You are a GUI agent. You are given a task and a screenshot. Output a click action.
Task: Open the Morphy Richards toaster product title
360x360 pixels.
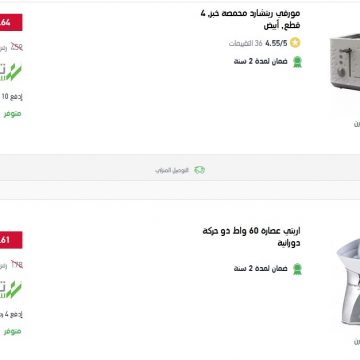click(x=250, y=19)
